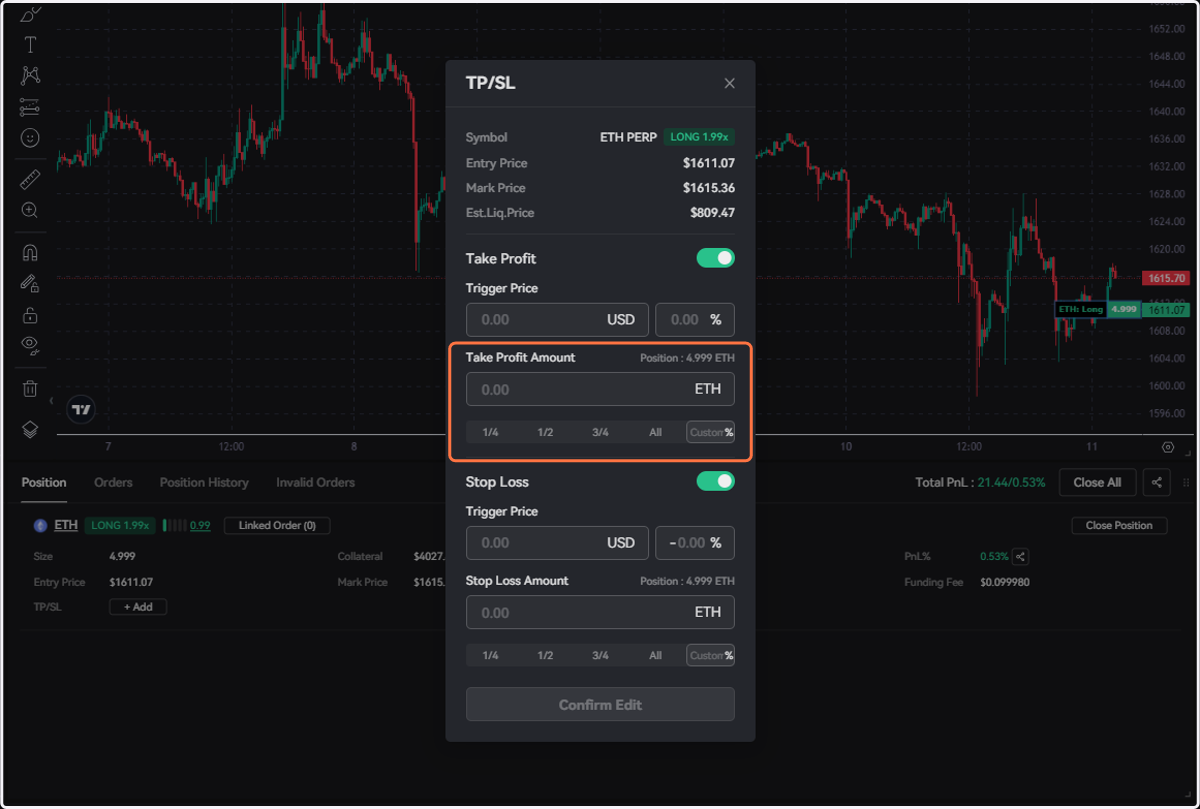
Task: Focus Stop Loss percent field
Action: 695,543
